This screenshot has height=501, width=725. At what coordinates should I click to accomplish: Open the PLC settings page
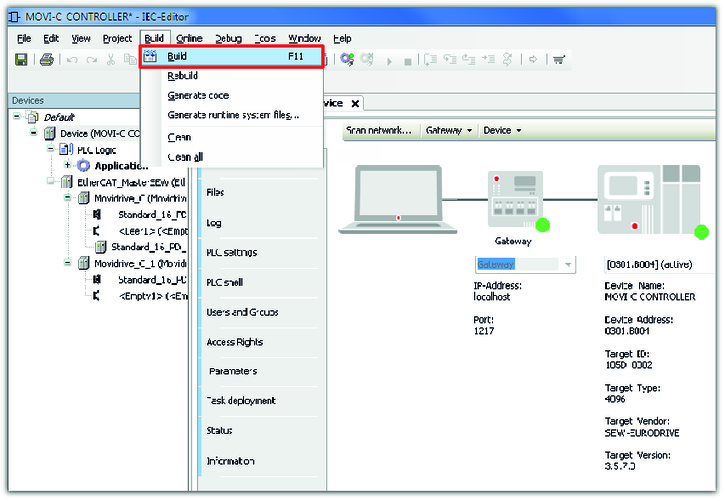point(231,252)
